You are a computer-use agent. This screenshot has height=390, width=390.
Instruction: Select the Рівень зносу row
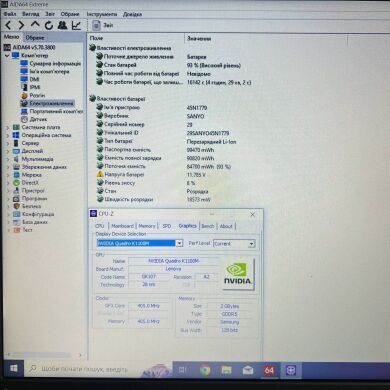(x=145, y=183)
